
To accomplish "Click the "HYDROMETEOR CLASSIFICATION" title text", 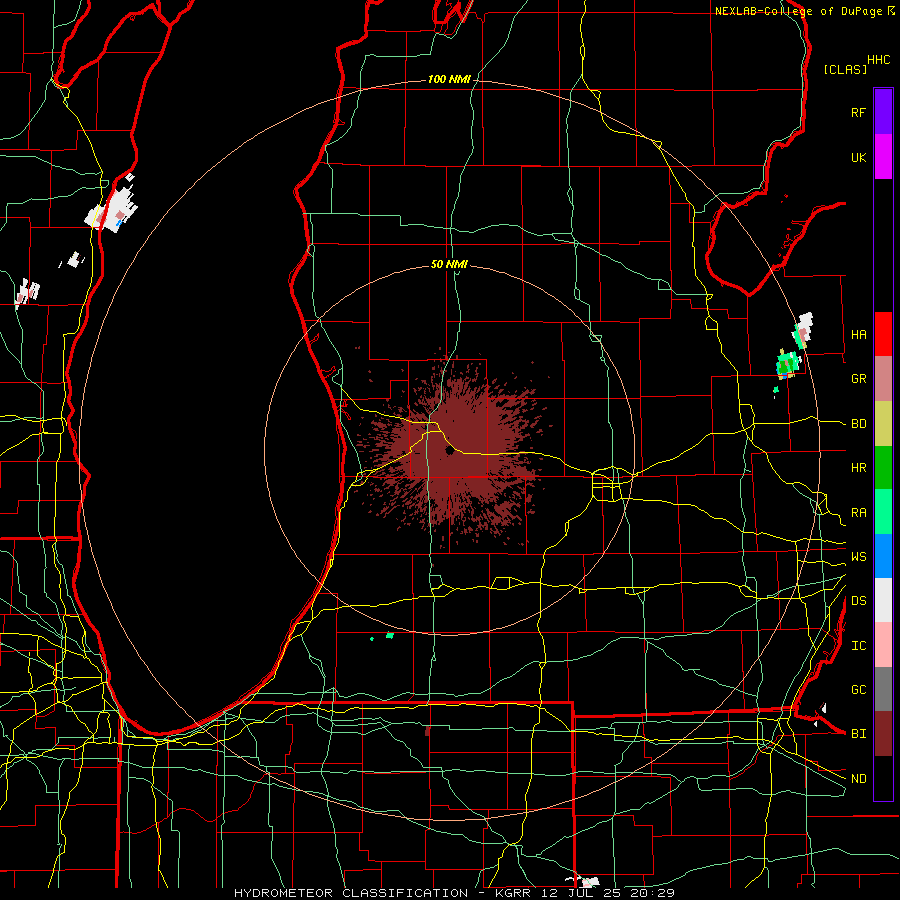I will pyautogui.click(x=351, y=893).
